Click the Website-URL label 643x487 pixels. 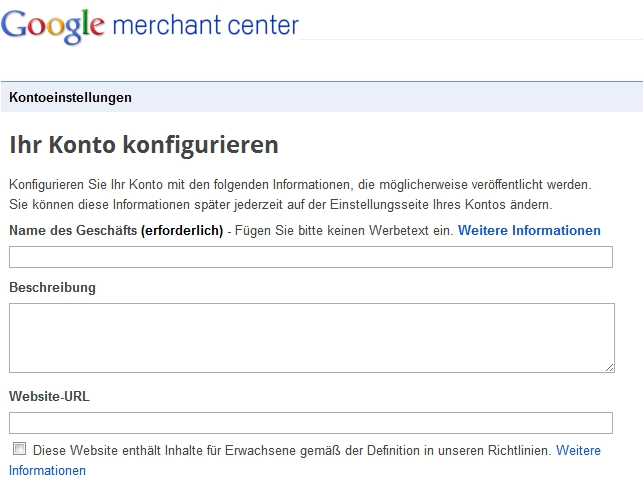click(x=49, y=396)
